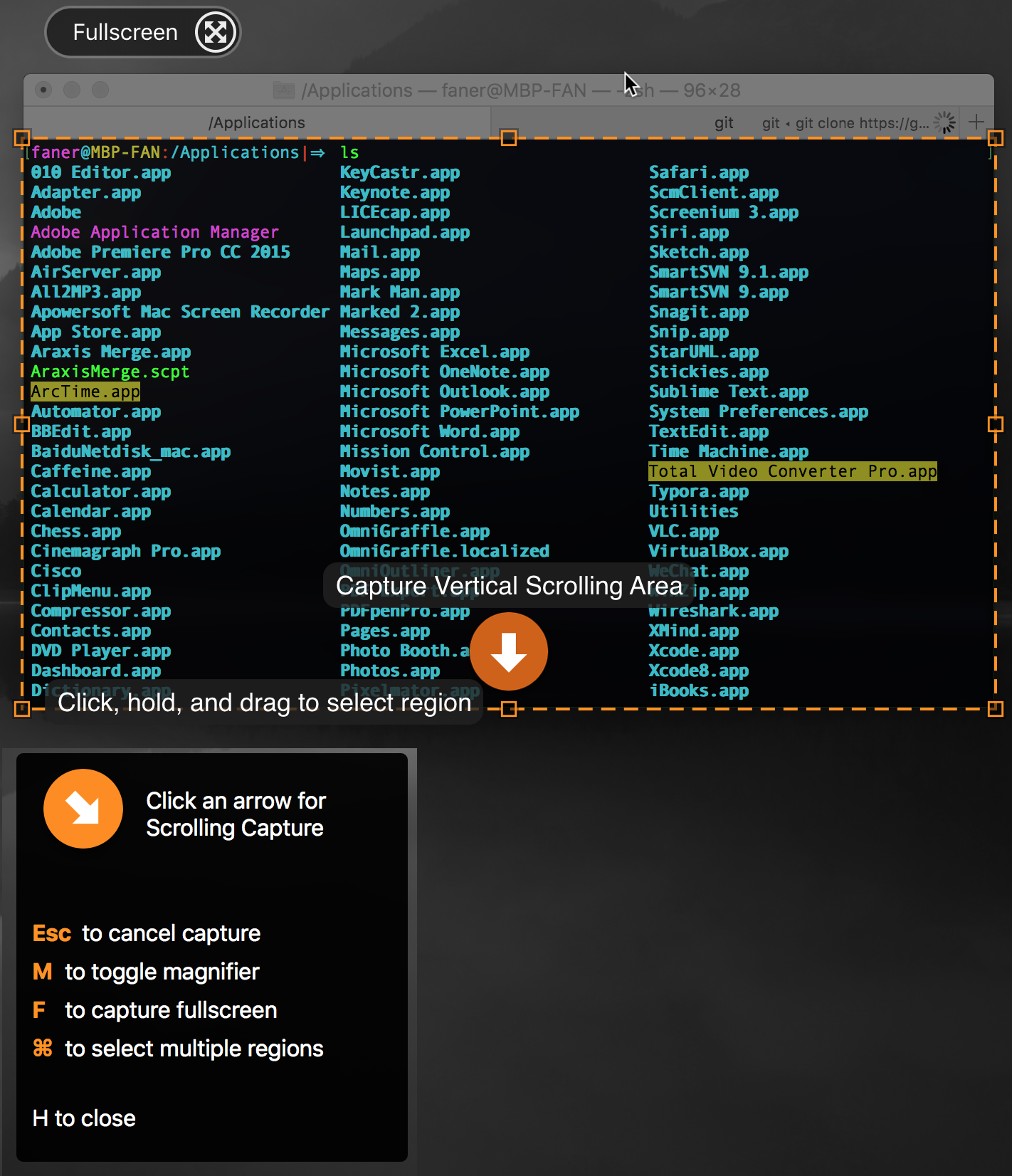Switch to the /Applications terminal tab

[257, 122]
